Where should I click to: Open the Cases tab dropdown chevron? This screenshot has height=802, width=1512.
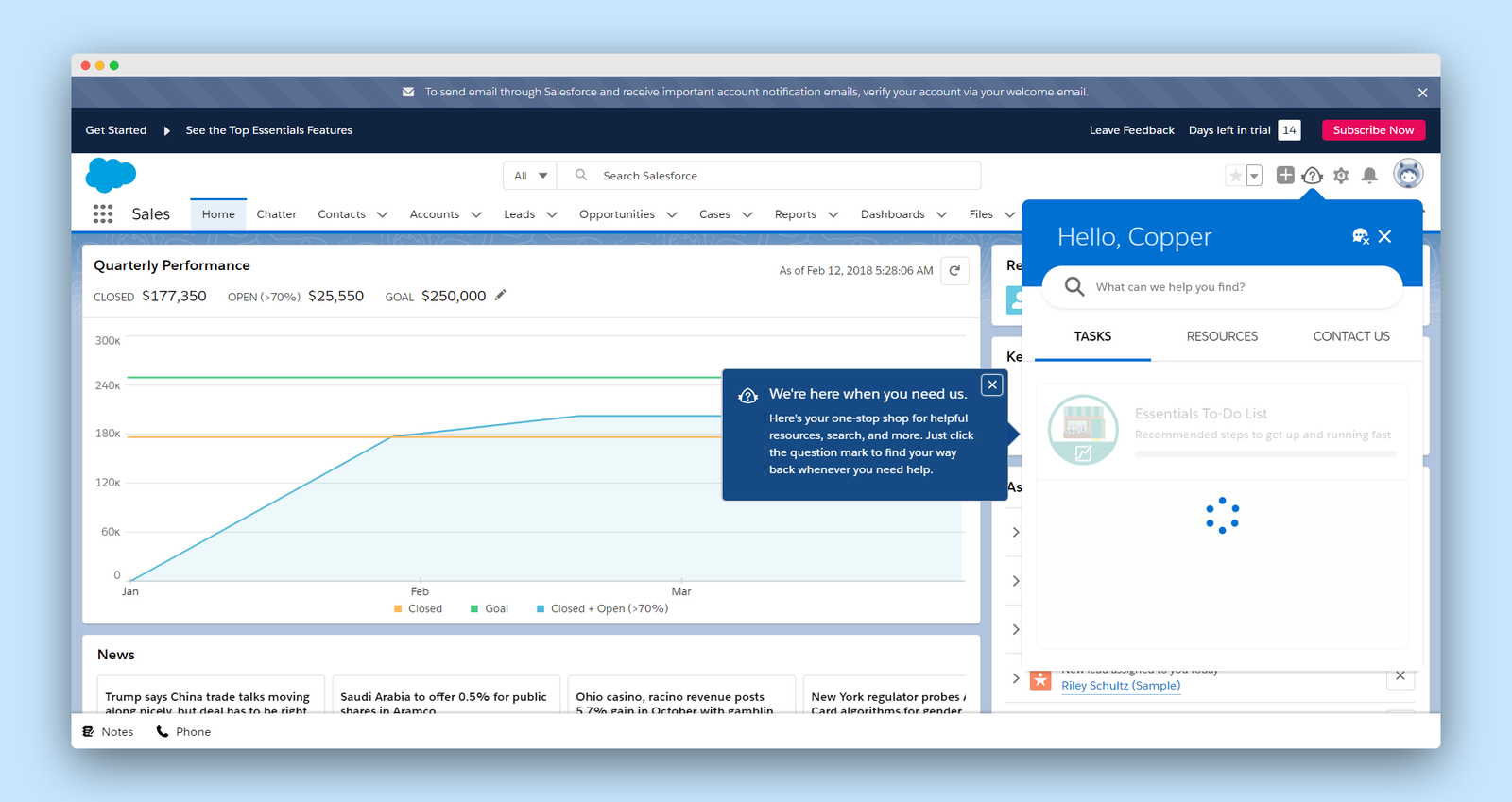[x=747, y=214]
